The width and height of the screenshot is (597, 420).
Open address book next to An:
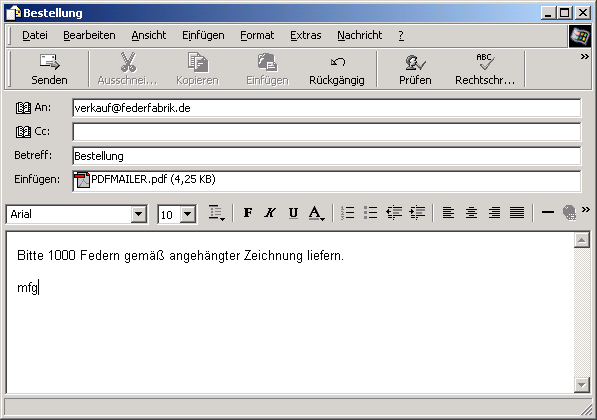23,108
